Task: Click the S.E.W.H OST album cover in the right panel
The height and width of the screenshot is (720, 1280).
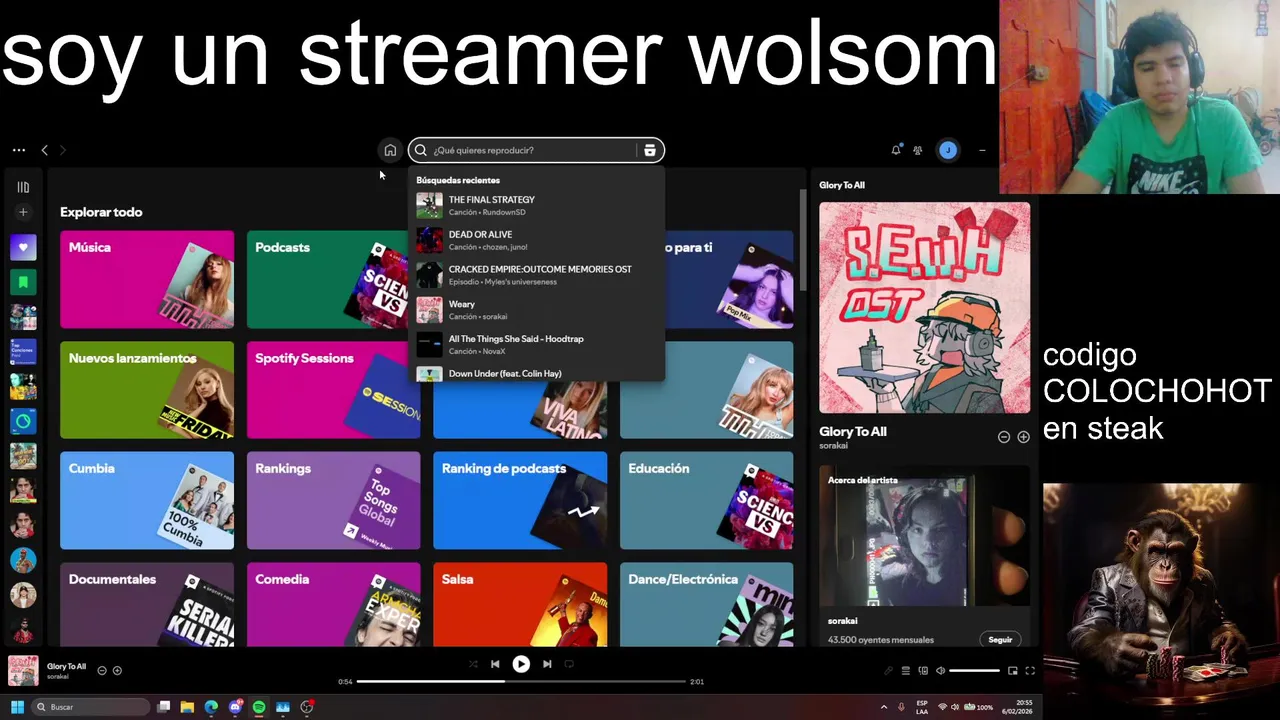Action: (x=924, y=308)
